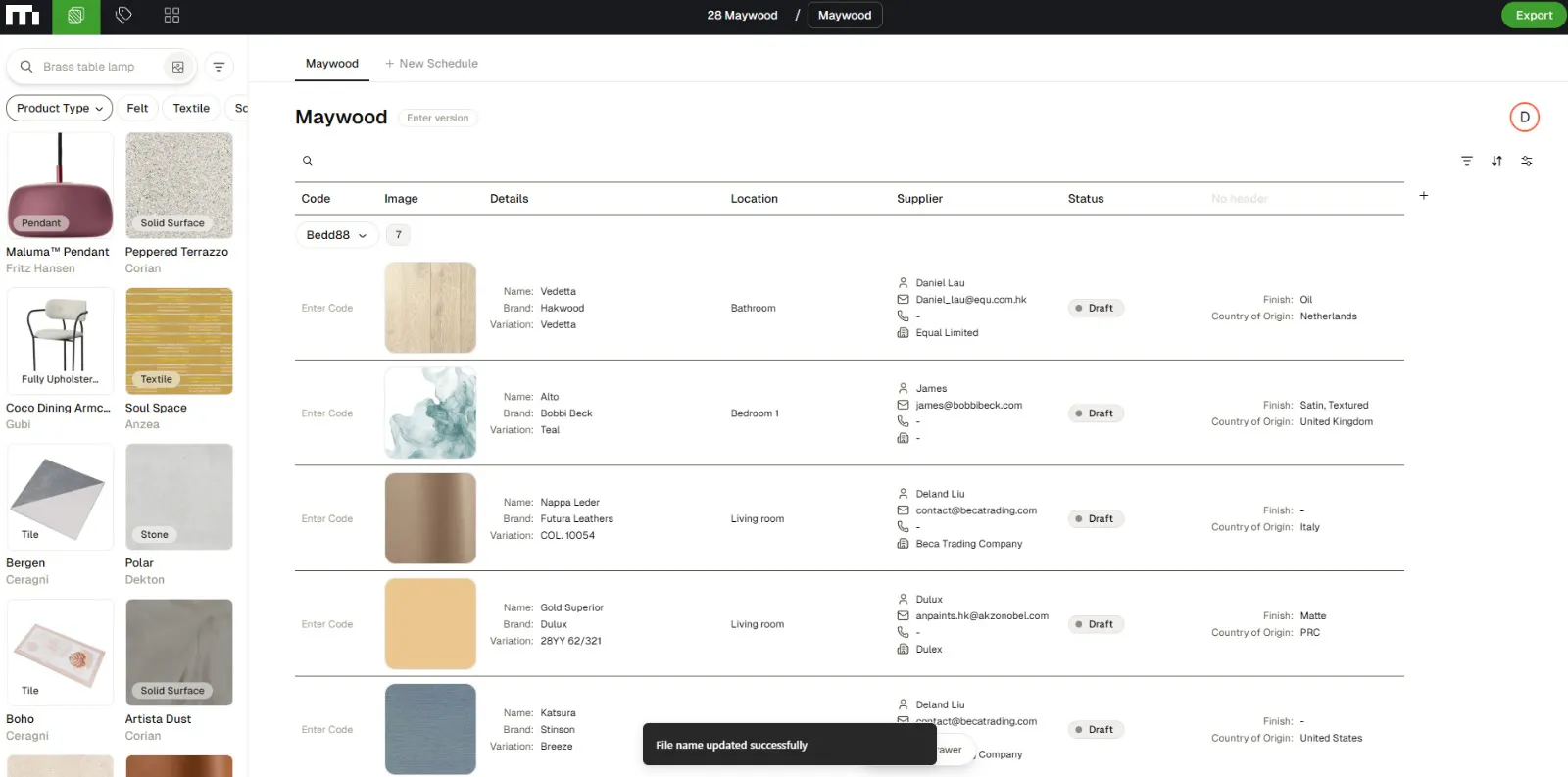Viewport: 1568px width, 777px height.
Task: Click the Katsura blue fabric swatch
Action: (430, 730)
